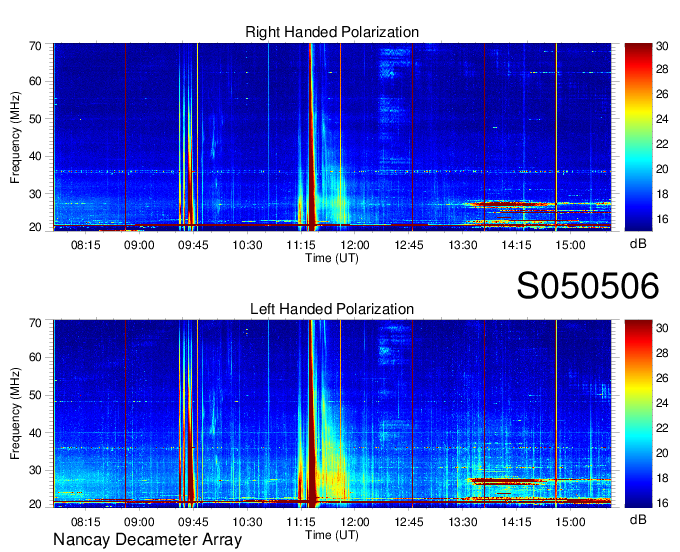Click the 30 dB label on the Right Handed colorbar
The width and height of the screenshot is (680, 552).
[662, 46]
